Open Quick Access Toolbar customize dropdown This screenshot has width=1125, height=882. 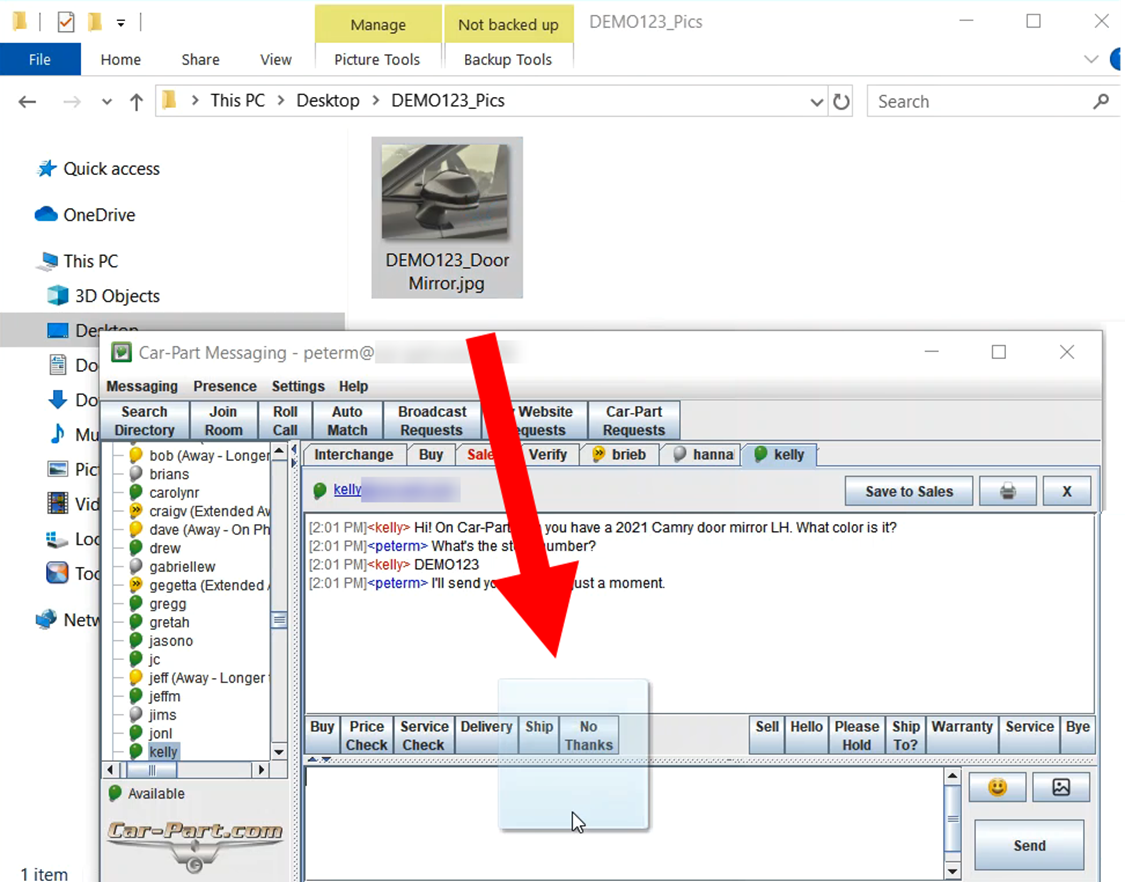[121, 23]
